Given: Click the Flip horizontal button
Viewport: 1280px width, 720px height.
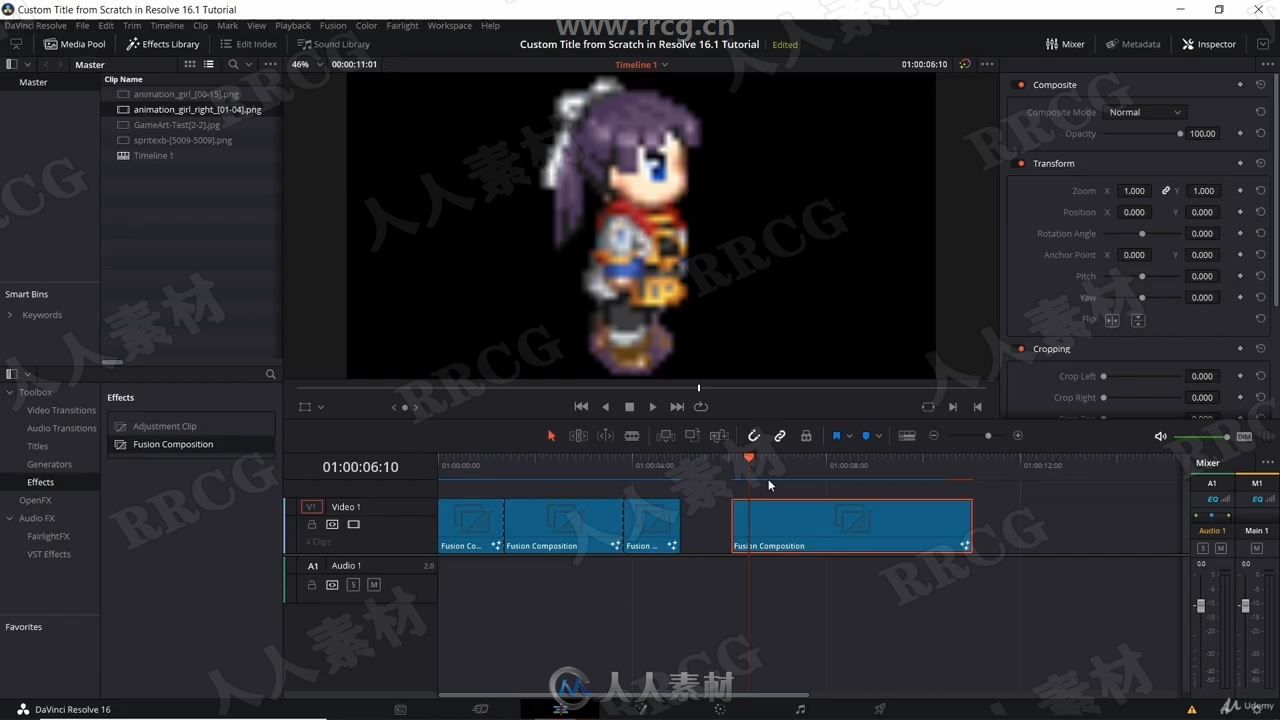Looking at the screenshot, I should (x=1112, y=320).
